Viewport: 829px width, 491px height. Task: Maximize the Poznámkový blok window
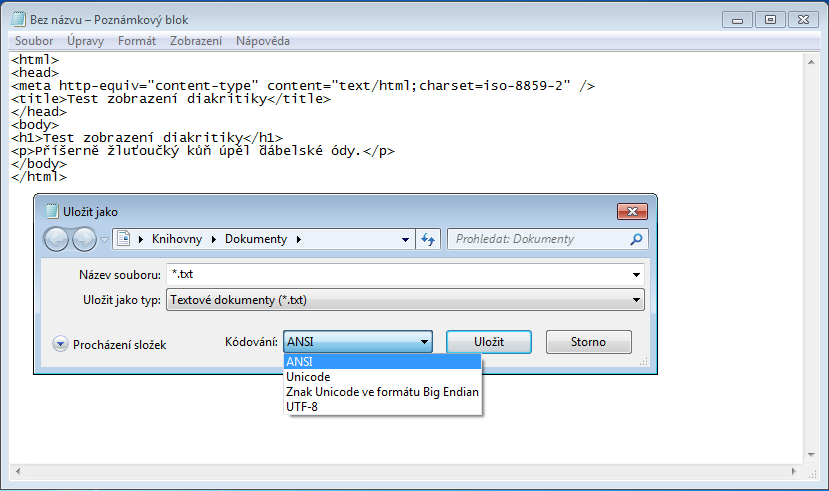[770, 20]
